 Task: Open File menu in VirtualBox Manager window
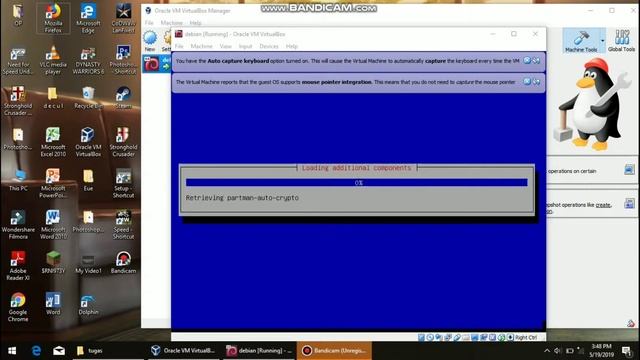149,23
